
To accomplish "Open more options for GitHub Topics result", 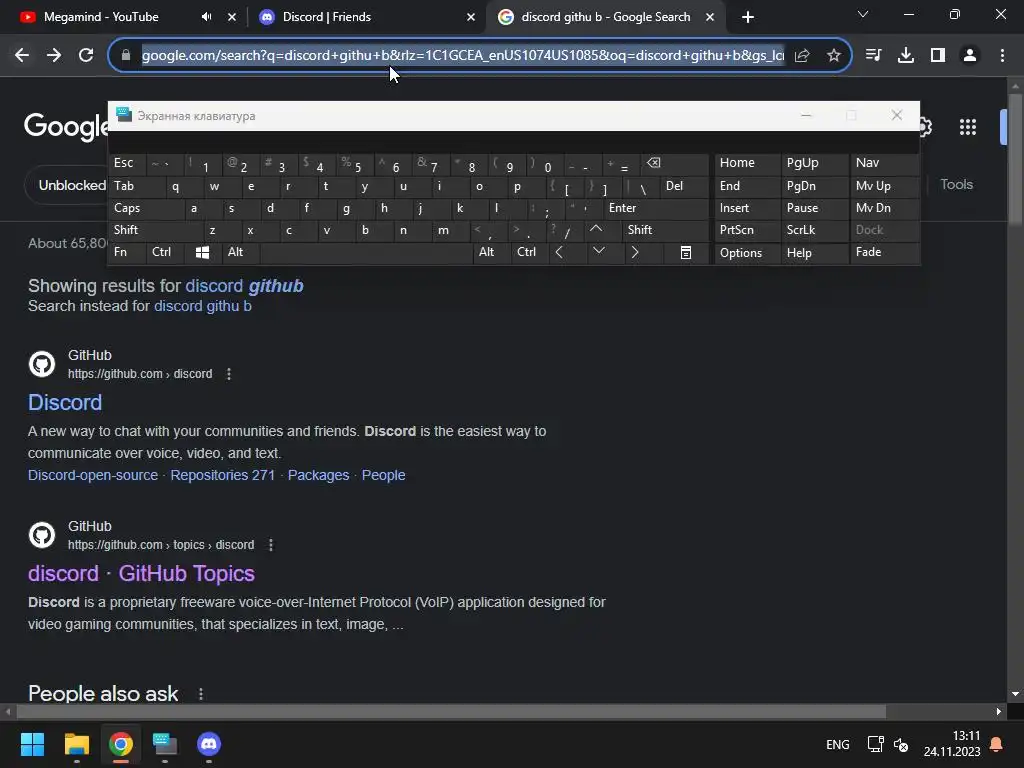I will coord(270,545).
